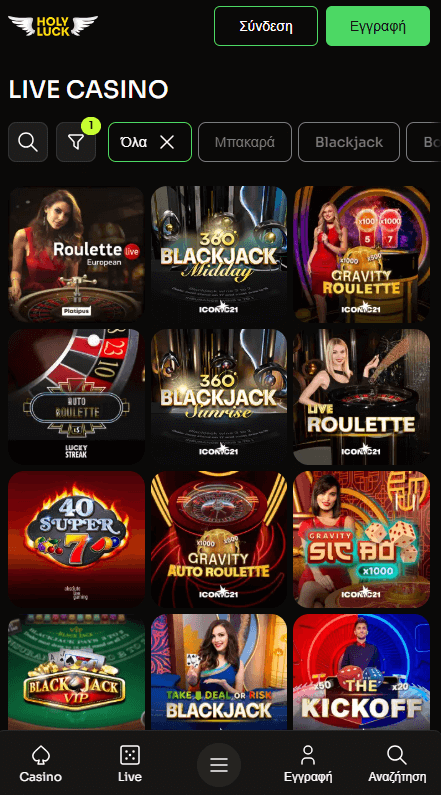Select the Μπακαρά category tab
The image size is (441, 795).
click(245, 142)
